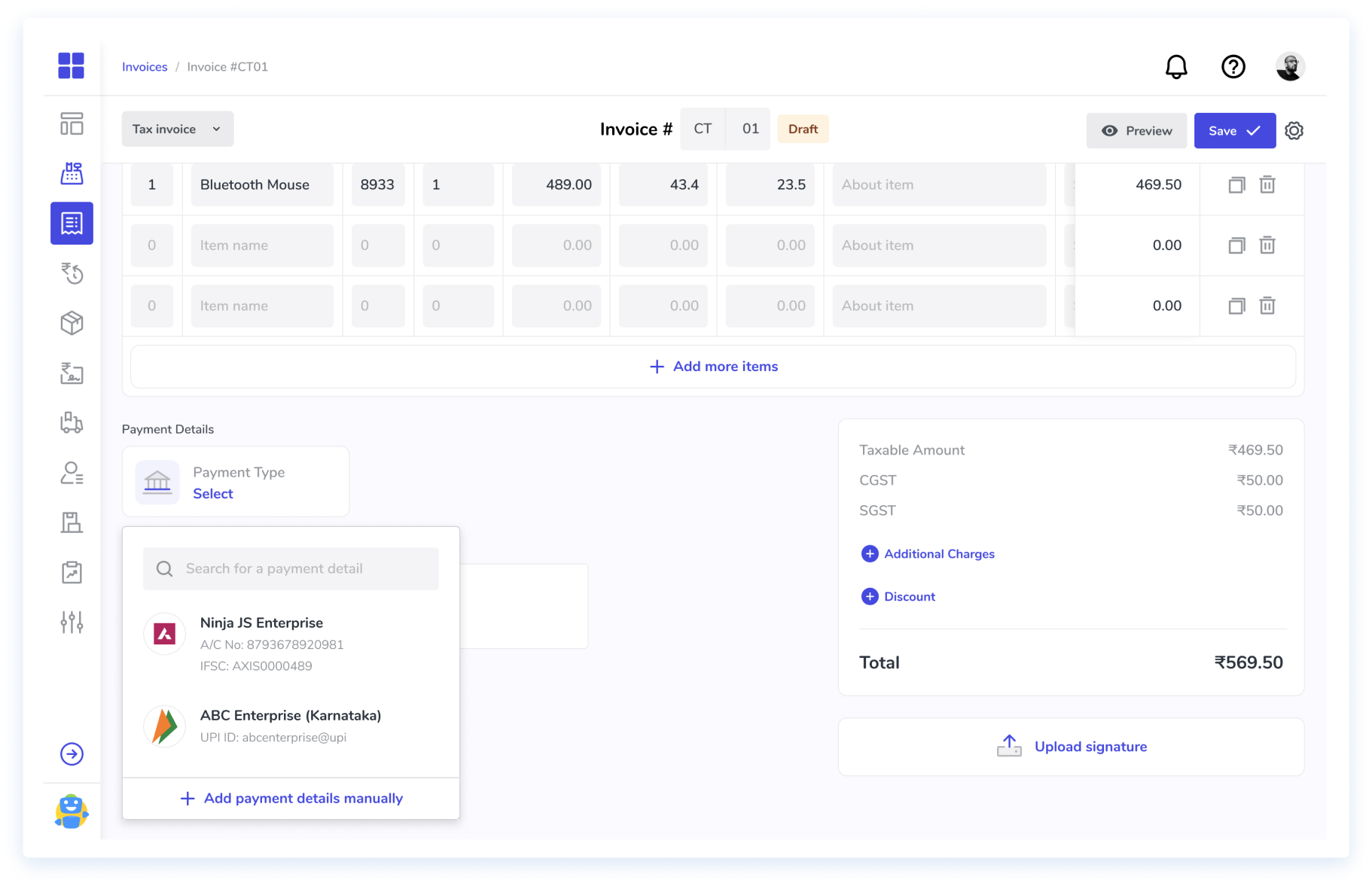Open the sliders settings icon in sidebar
The height and width of the screenshot is (886, 1372).
72,622
